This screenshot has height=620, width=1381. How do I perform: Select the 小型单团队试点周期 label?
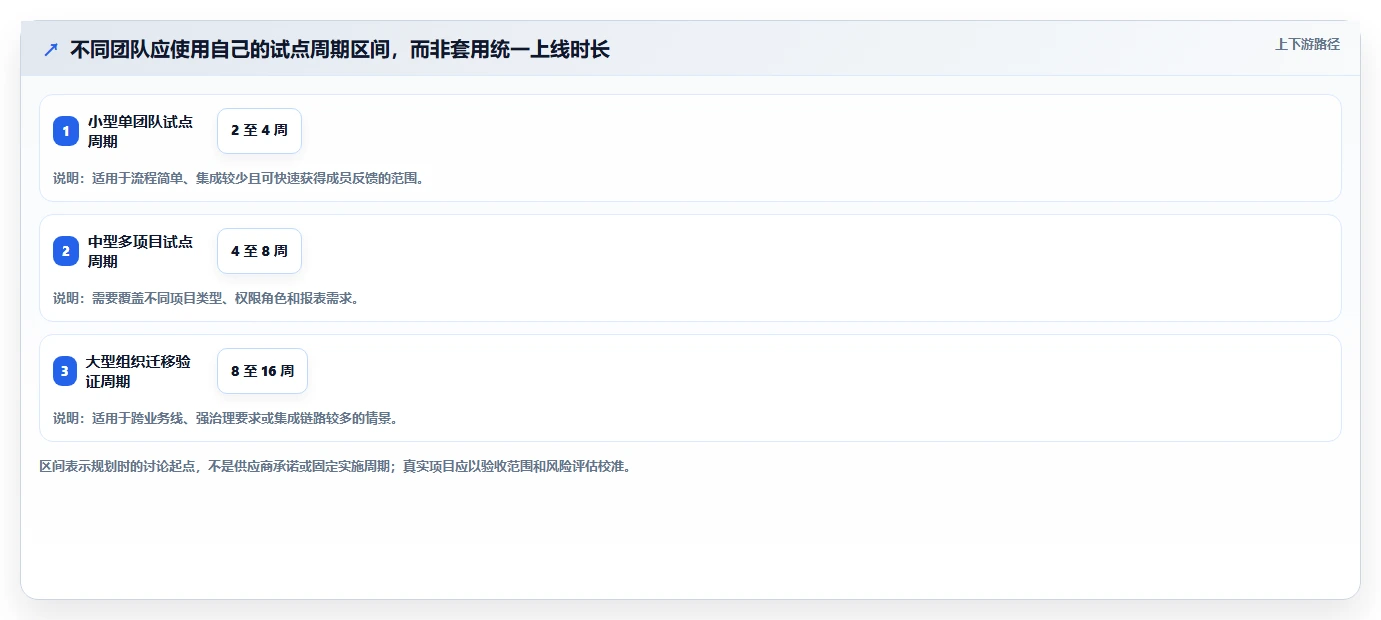point(141,131)
